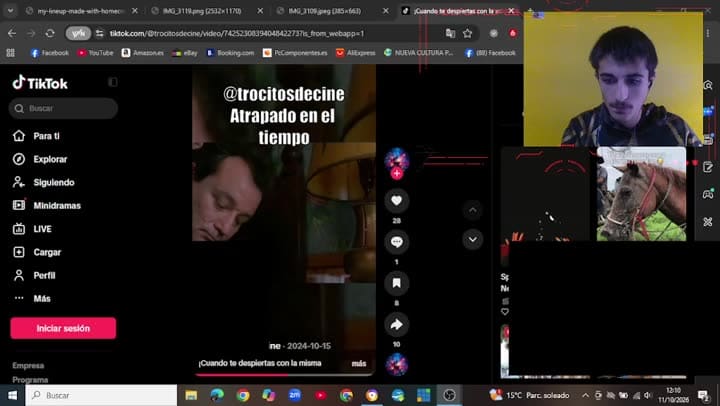The image size is (720, 406).
Task: Click the VPN pill in the address bar
Action: [x=78, y=33]
